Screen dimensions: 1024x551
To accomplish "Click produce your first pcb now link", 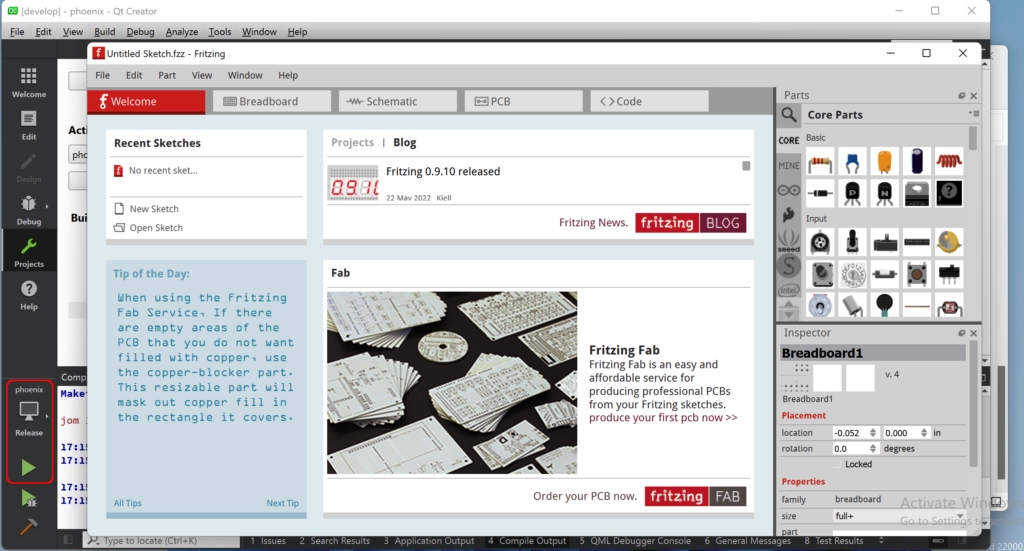I will 663,418.
